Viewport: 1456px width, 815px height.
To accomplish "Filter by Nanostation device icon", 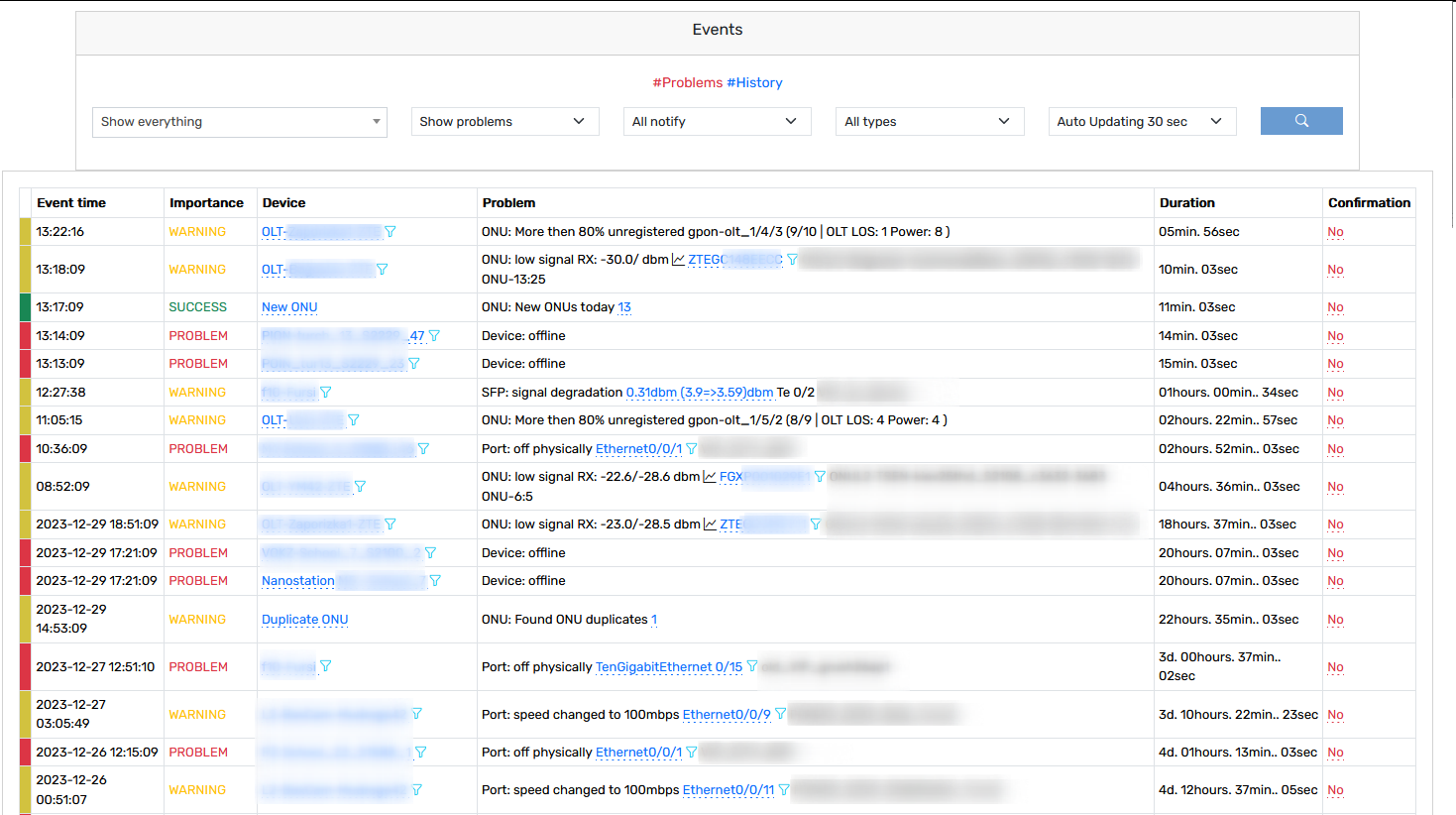I will coord(435,581).
